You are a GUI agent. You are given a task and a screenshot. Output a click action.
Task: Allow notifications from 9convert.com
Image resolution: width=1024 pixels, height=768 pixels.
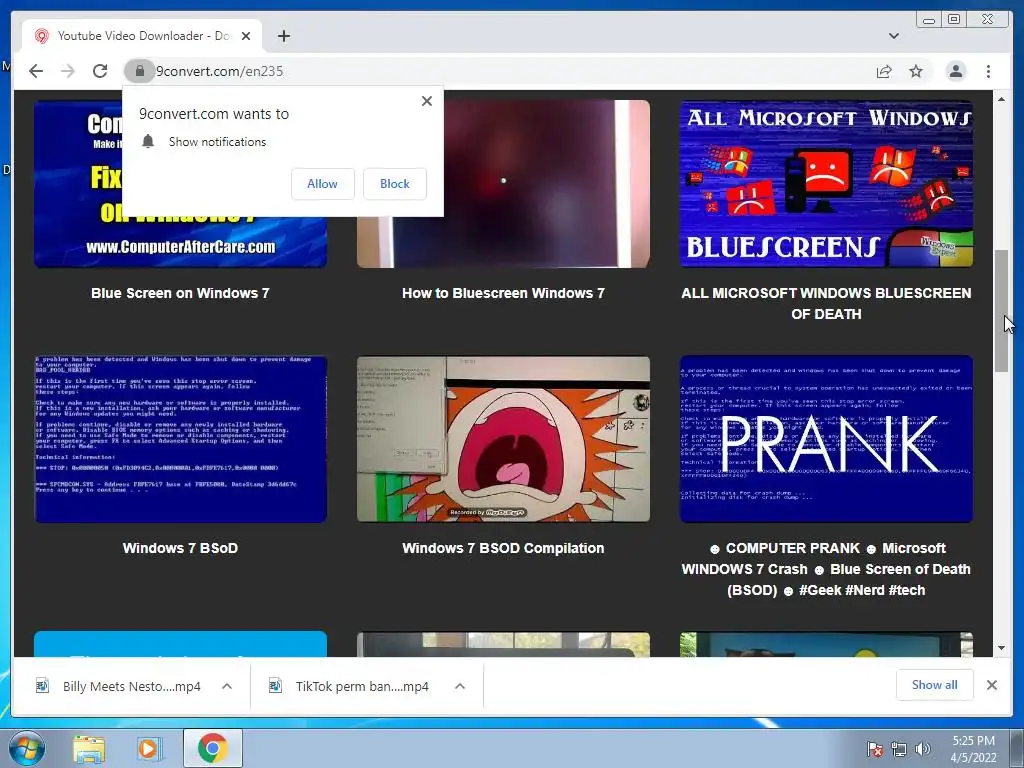point(323,184)
